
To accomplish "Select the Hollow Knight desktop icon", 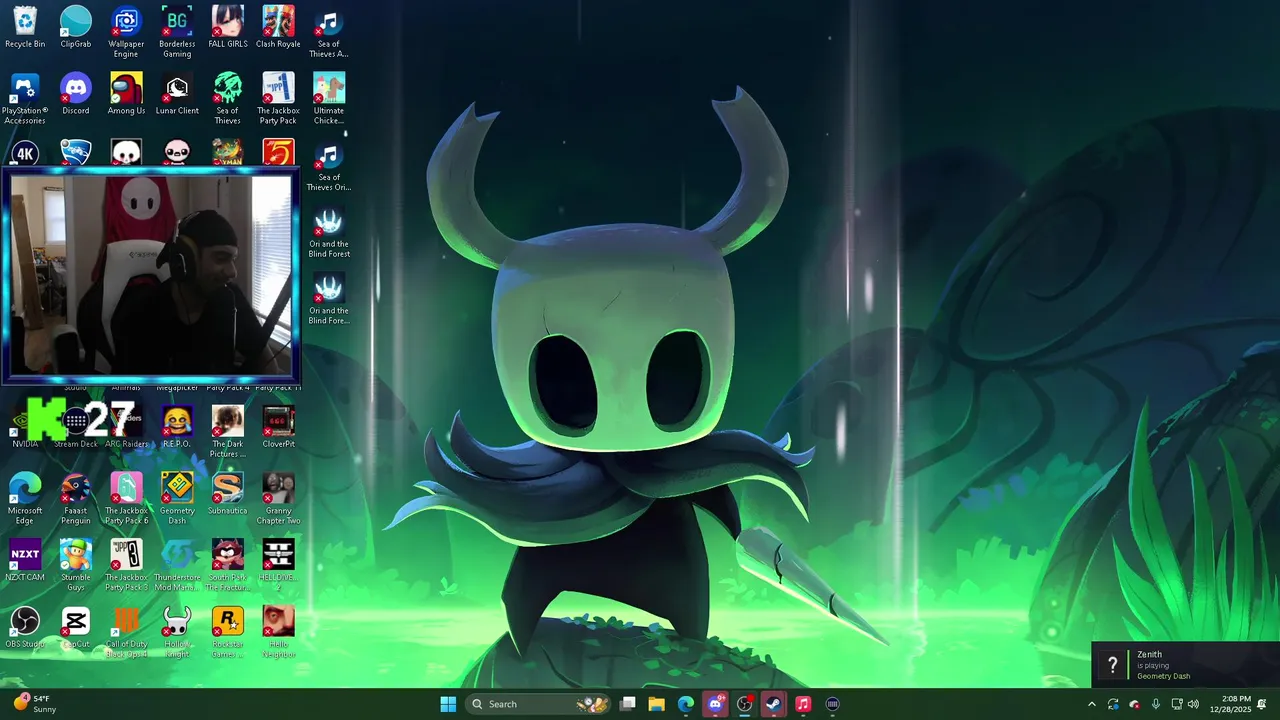I will [x=177, y=631].
